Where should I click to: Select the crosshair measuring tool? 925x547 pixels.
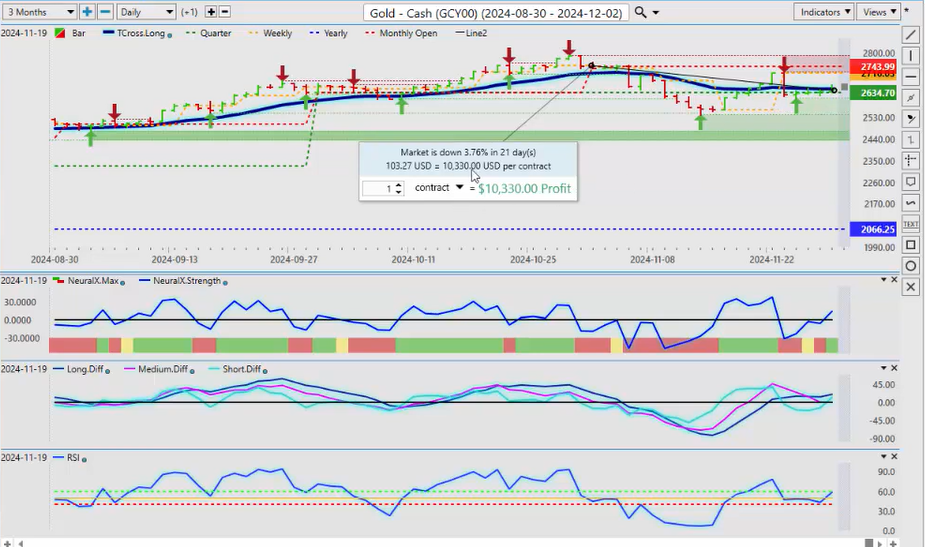pos(911,161)
